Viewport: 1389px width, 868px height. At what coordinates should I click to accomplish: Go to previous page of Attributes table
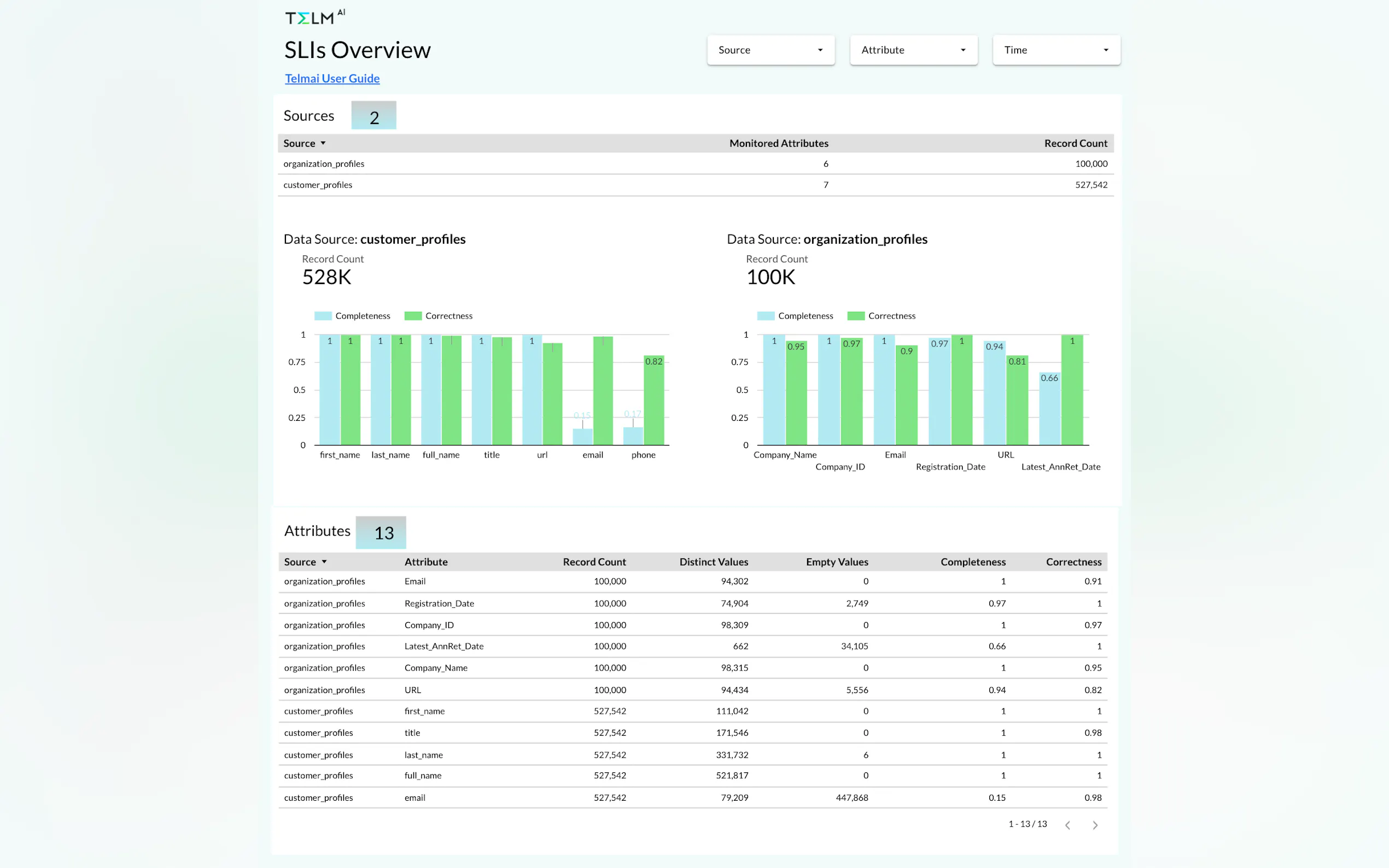[1067, 825]
